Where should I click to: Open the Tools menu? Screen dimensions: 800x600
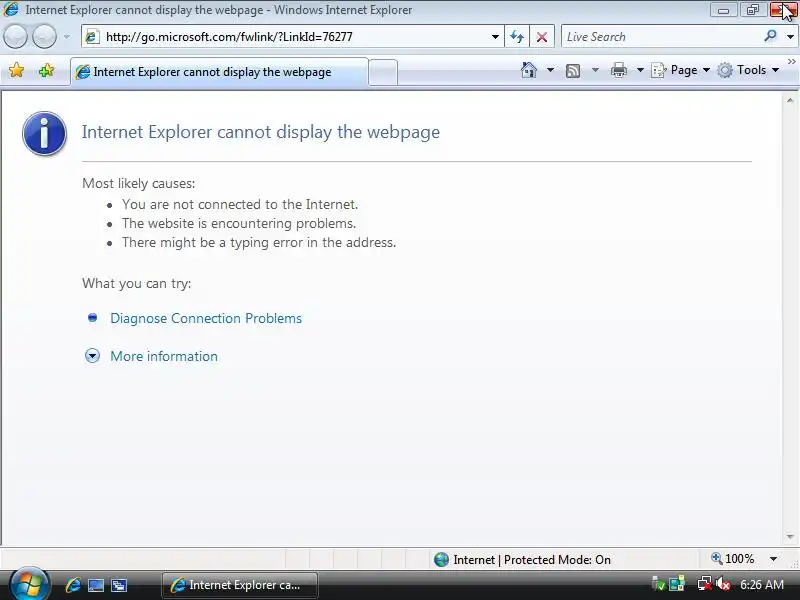(748, 70)
